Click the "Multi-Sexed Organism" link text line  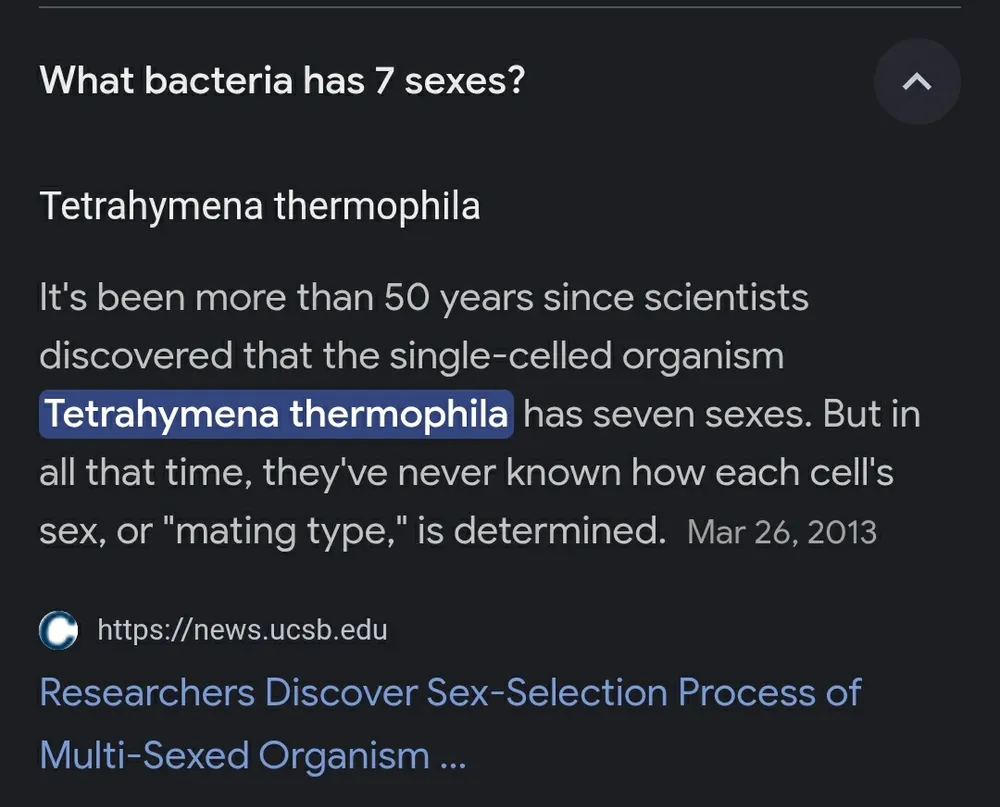pyautogui.click(x=234, y=754)
